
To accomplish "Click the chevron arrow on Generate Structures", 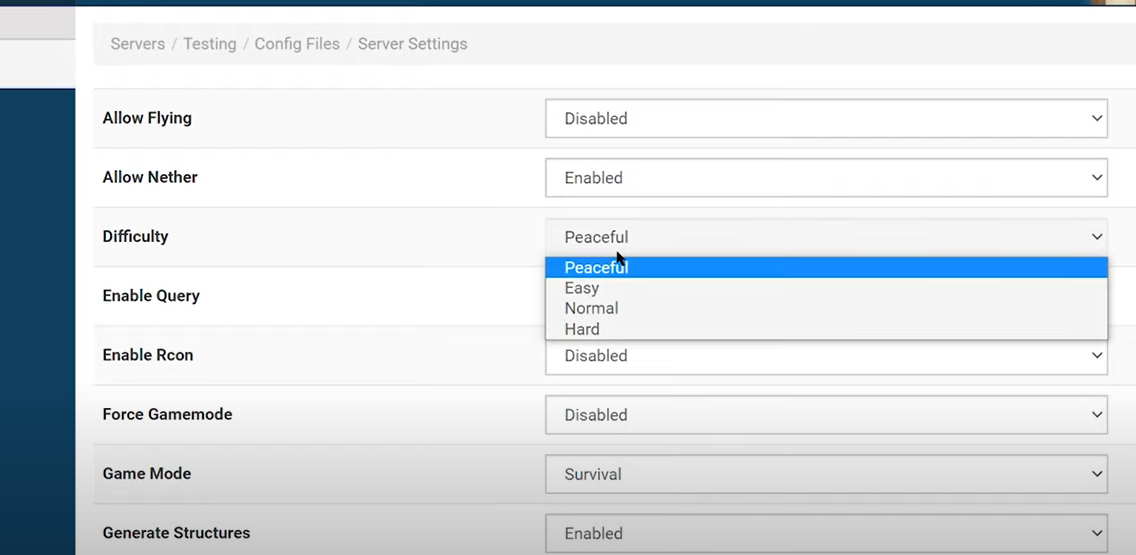I will (x=1096, y=534).
